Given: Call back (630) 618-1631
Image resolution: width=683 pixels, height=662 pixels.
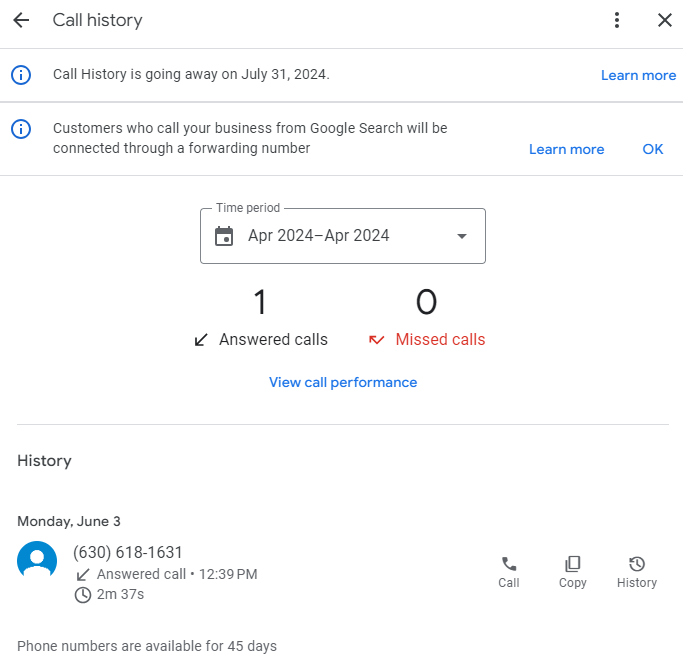Looking at the screenshot, I should point(509,573).
